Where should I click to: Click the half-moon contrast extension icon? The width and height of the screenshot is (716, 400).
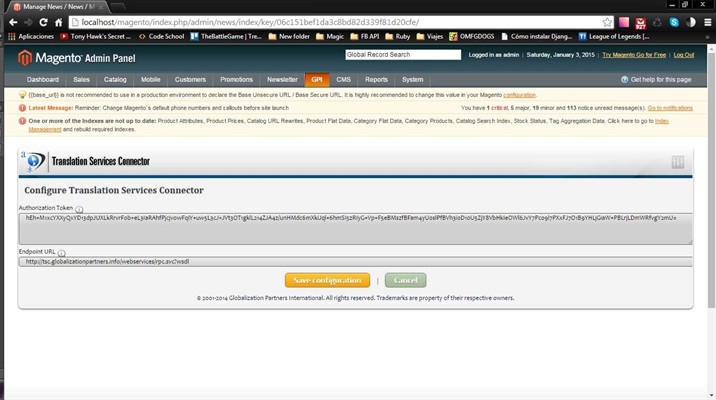[x=691, y=22]
